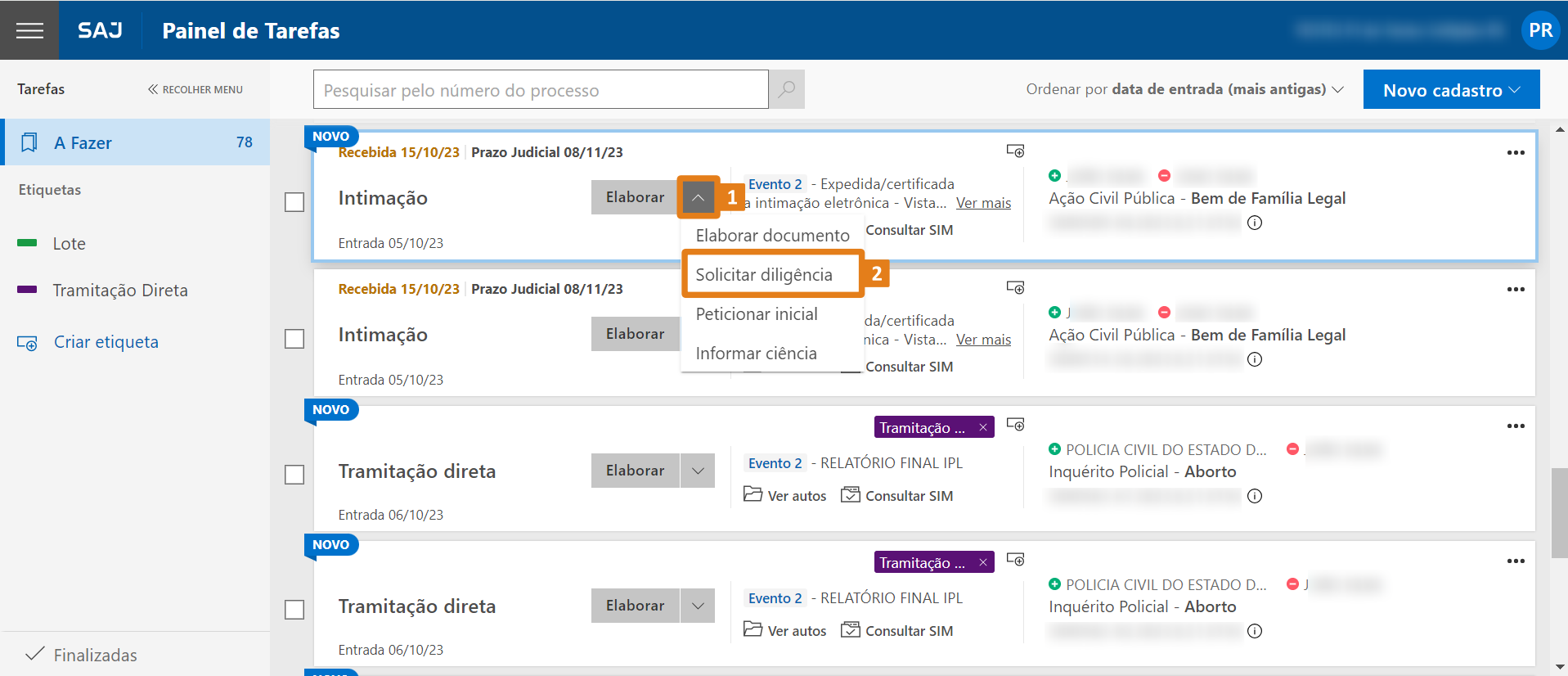The image size is (1568, 676).
Task: Focus the process number search field
Action: click(x=540, y=90)
